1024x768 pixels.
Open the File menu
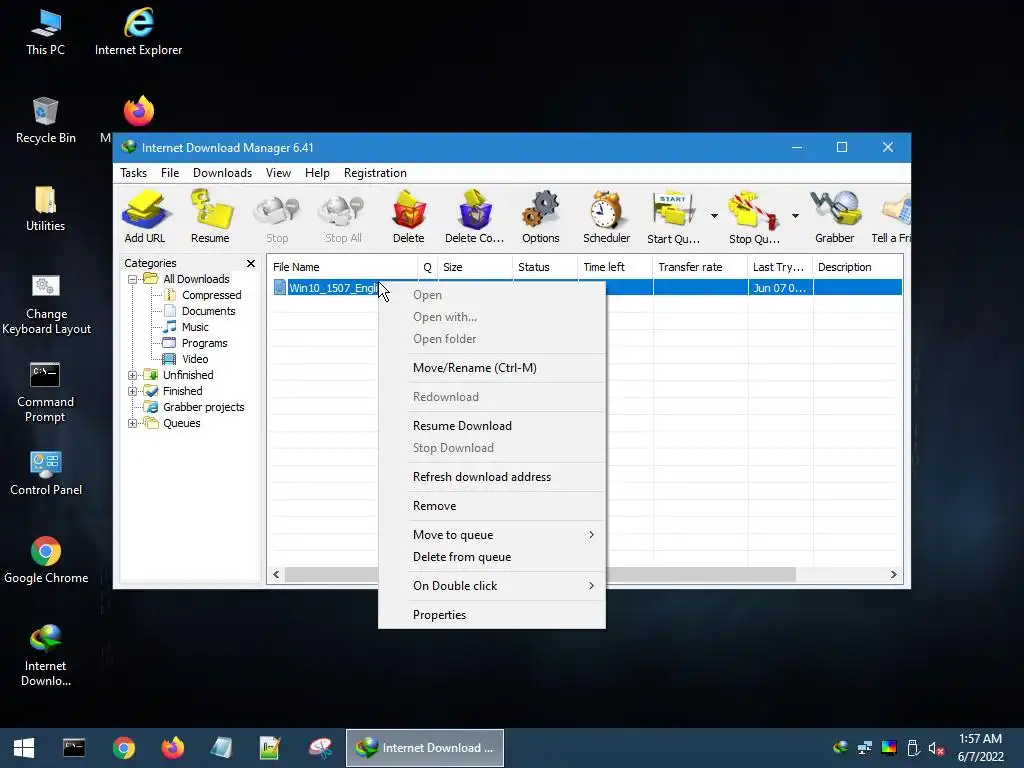[170, 173]
